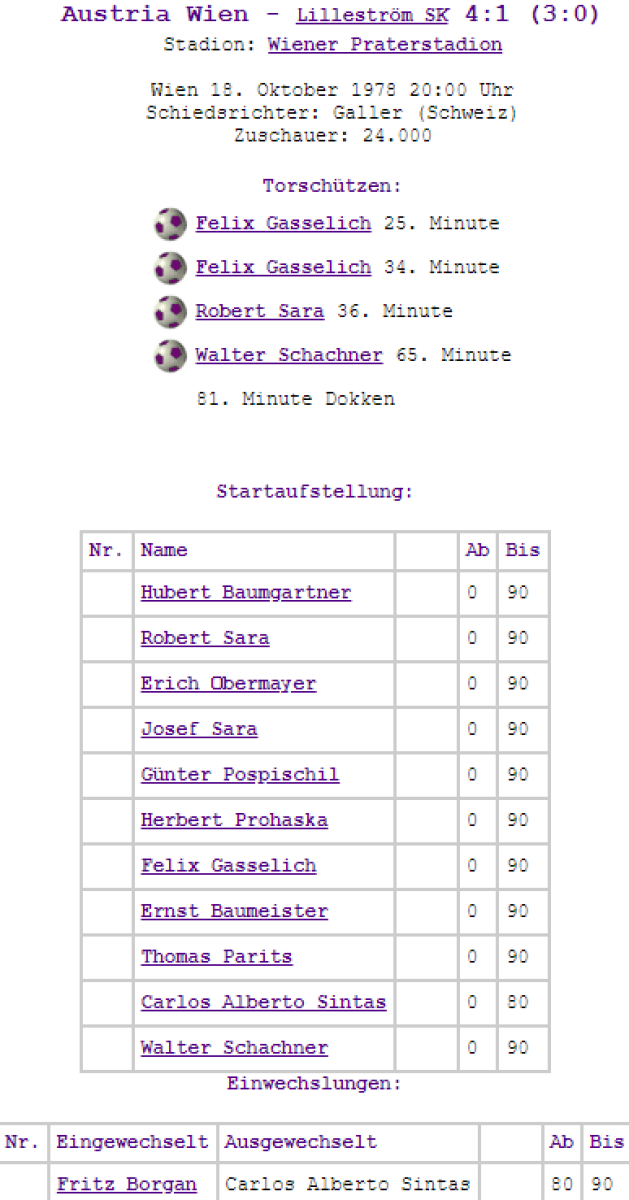This screenshot has height=1200, width=629.
Task: Click Günter Pospischil in the lineup table
Action: pos(240,775)
